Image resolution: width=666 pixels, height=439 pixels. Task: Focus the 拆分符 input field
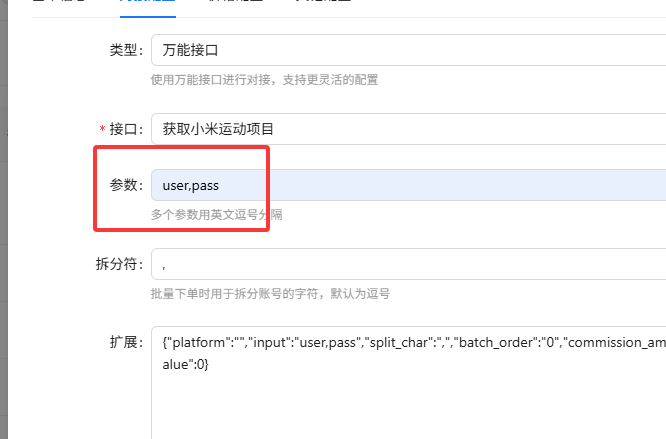click(400, 264)
